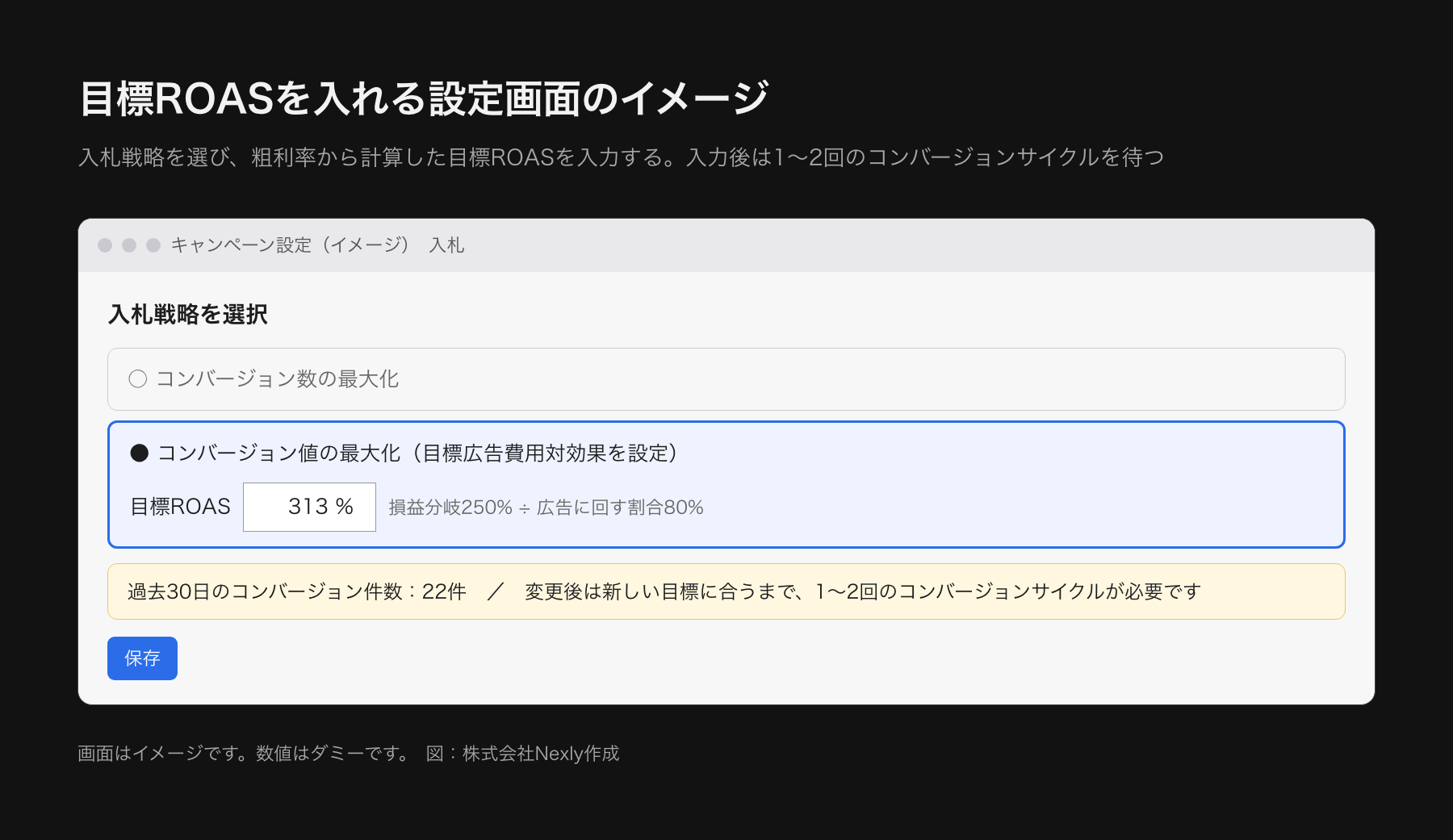Click the 目標ROAS label
The width and height of the screenshot is (1453, 840).
[x=180, y=507]
